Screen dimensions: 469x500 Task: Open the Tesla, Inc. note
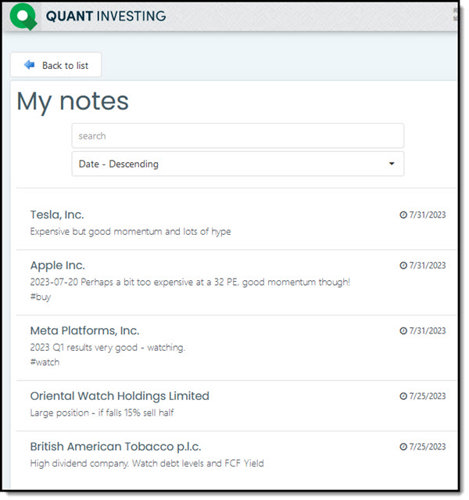[x=57, y=215]
